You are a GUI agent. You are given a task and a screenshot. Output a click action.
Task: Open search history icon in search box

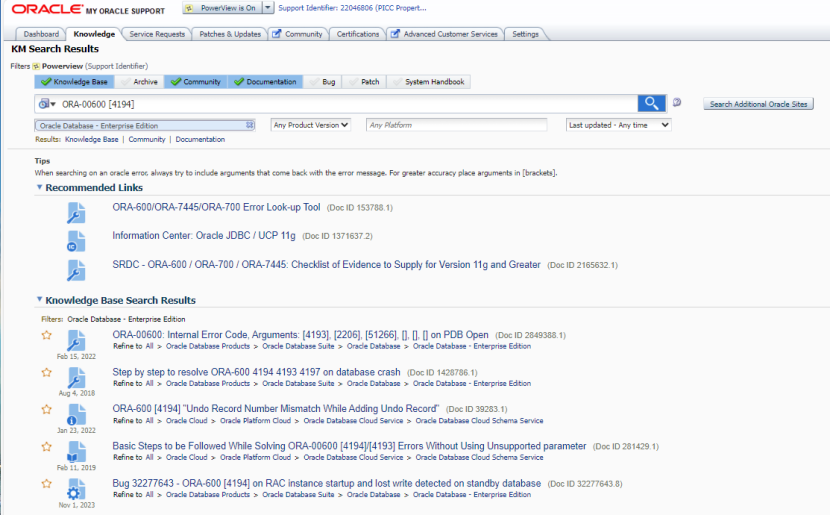[47, 104]
